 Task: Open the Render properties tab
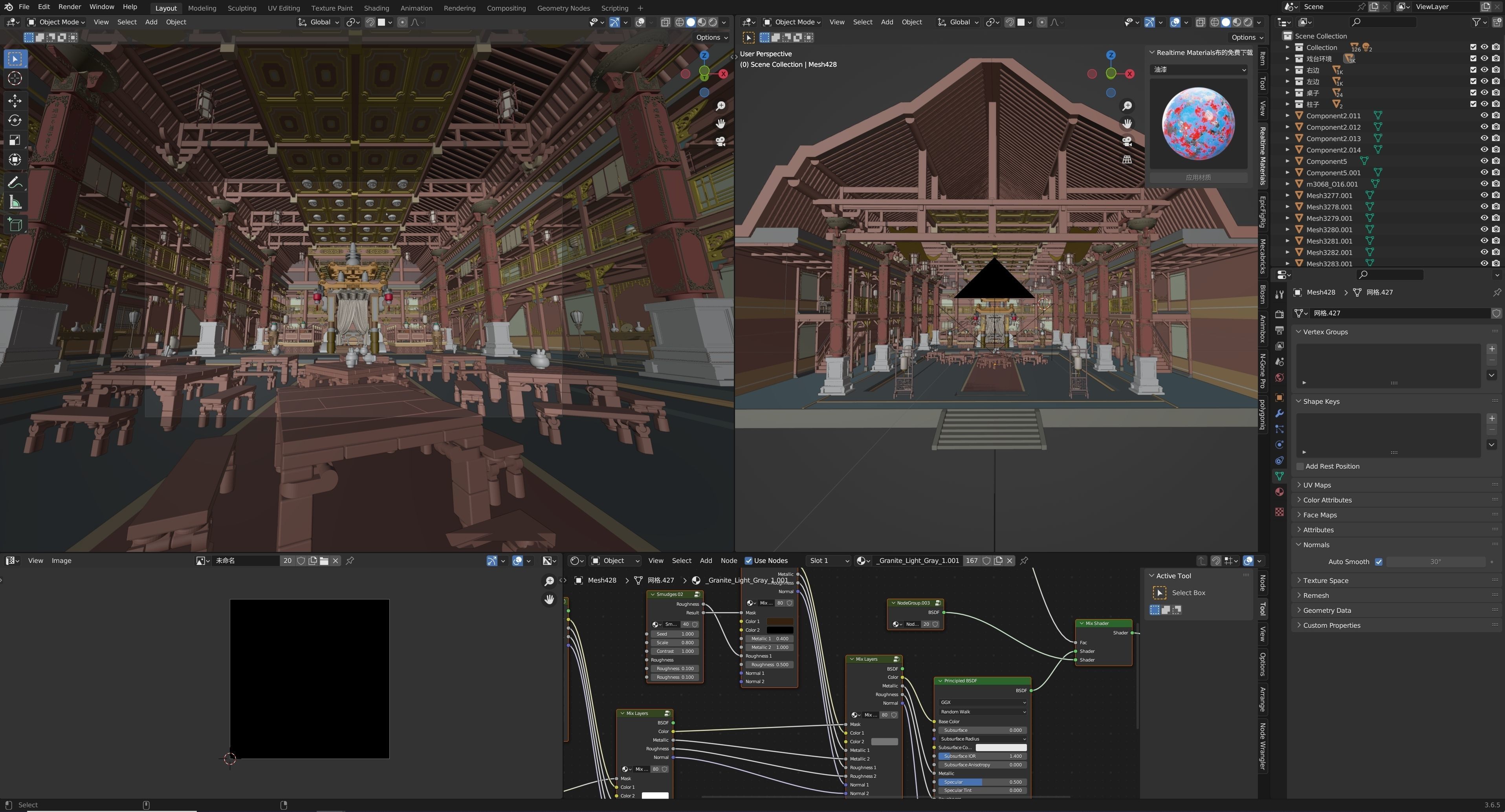(1280, 314)
